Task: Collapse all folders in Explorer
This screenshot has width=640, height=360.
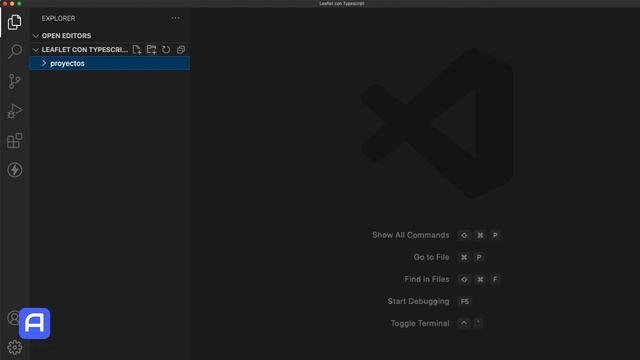Action: pyautogui.click(x=181, y=50)
